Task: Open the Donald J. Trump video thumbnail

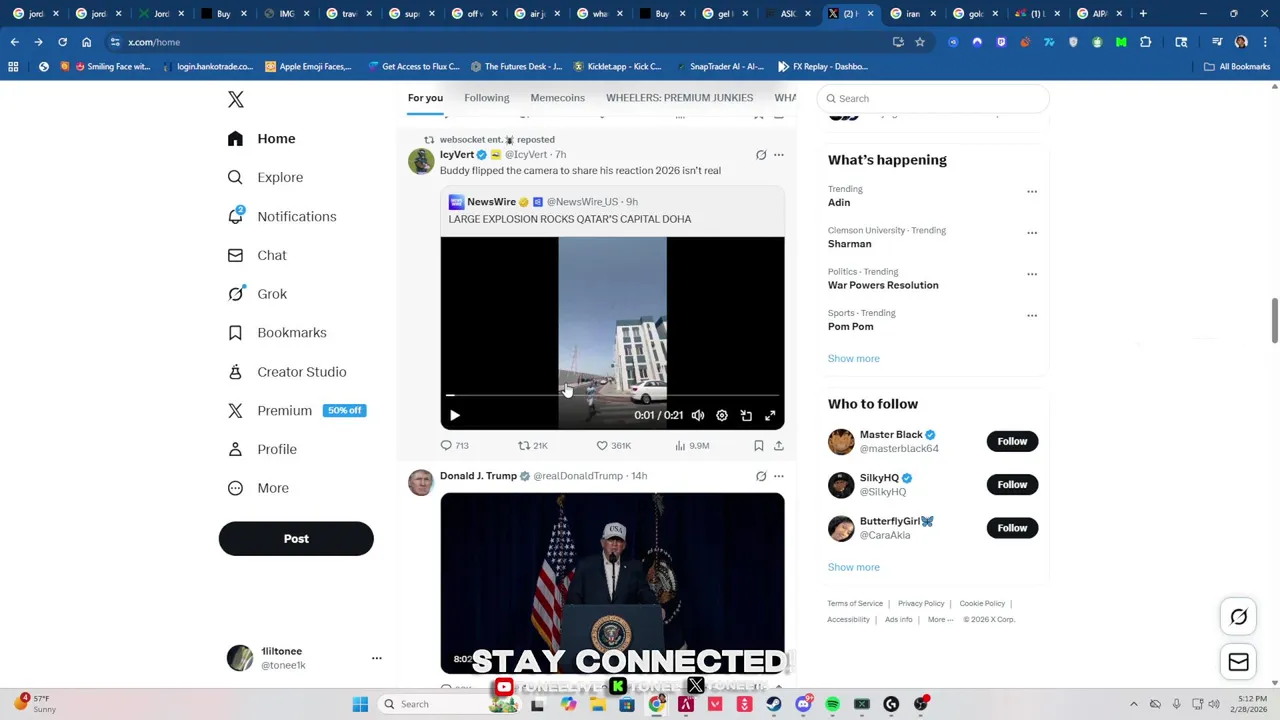Action: [x=612, y=583]
